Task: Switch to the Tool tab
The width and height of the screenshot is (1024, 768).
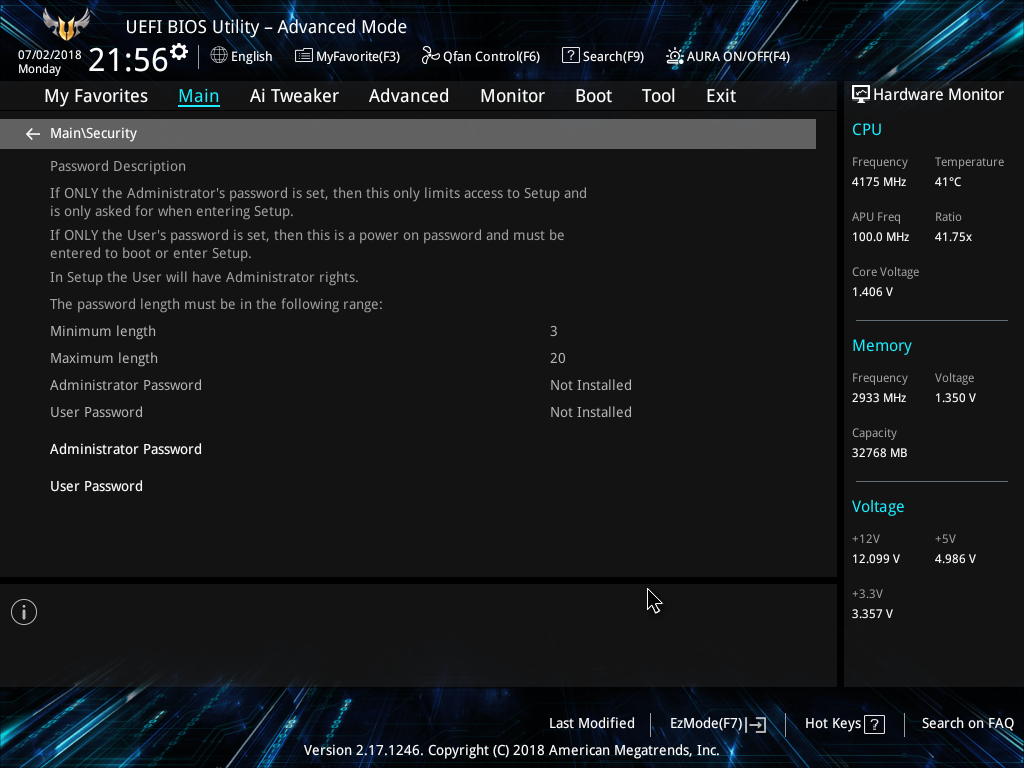Action: 658,96
